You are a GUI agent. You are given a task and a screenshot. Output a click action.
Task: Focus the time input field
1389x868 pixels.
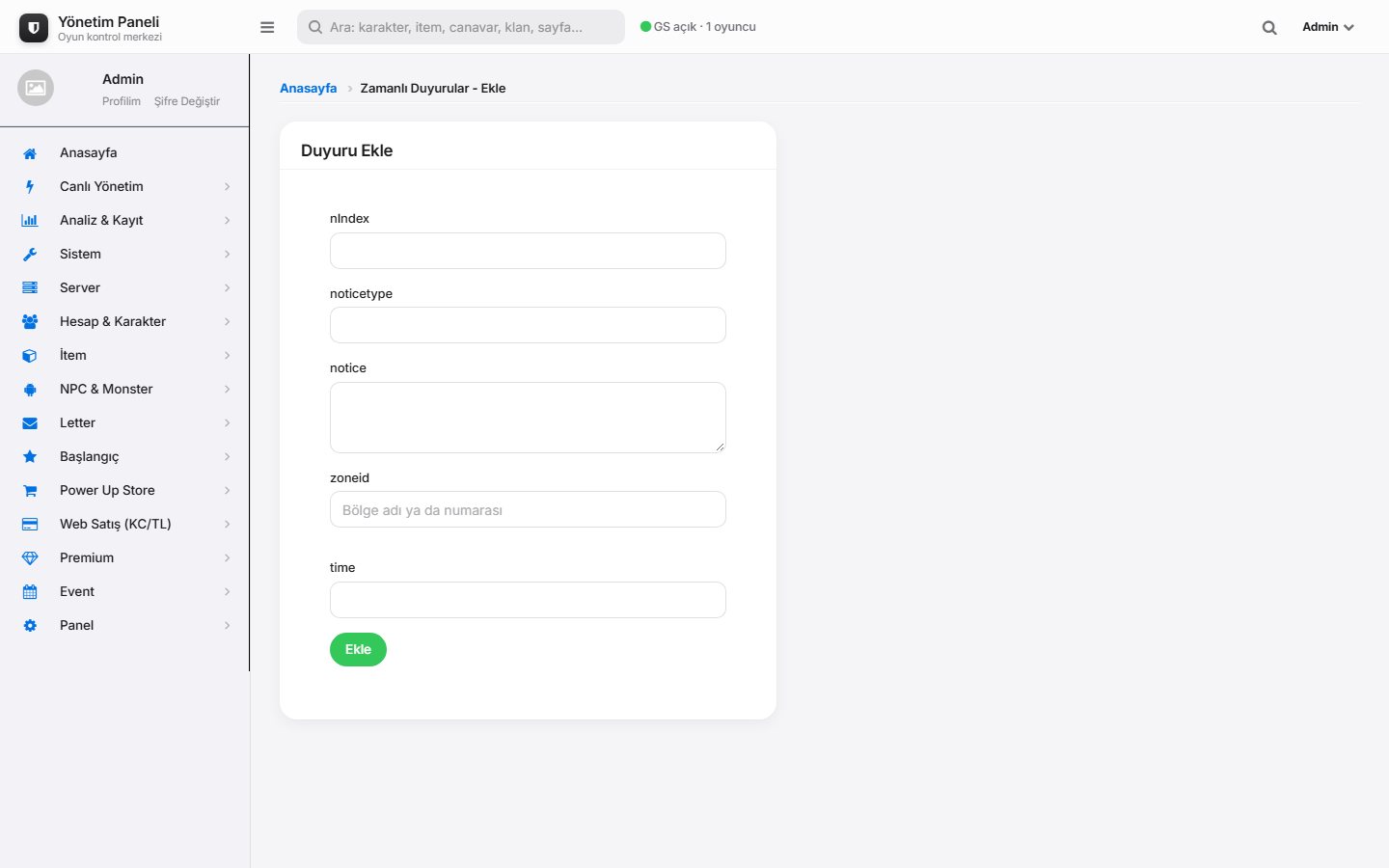(528, 600)
